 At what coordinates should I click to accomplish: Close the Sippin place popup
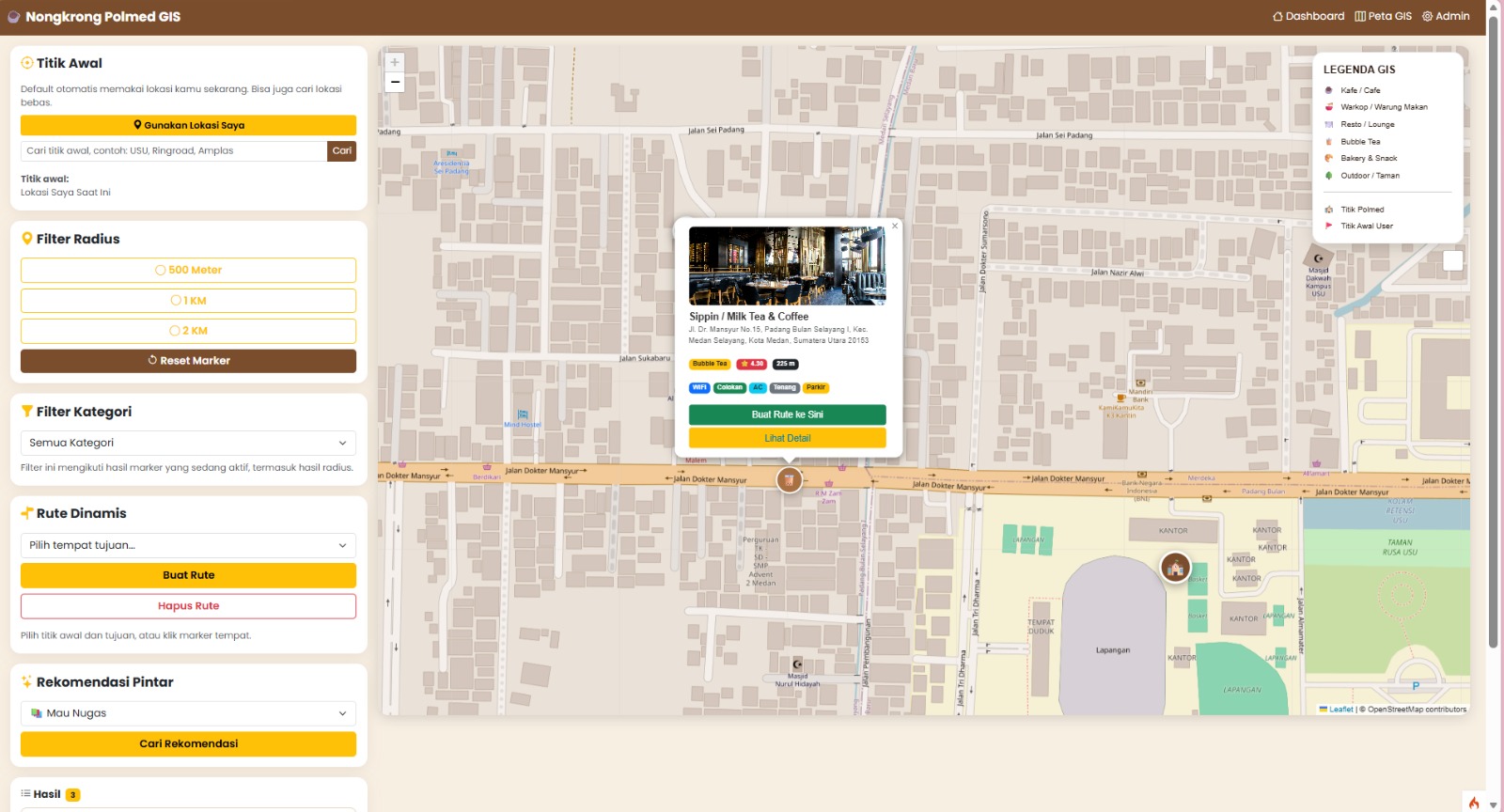coord(895,226)
